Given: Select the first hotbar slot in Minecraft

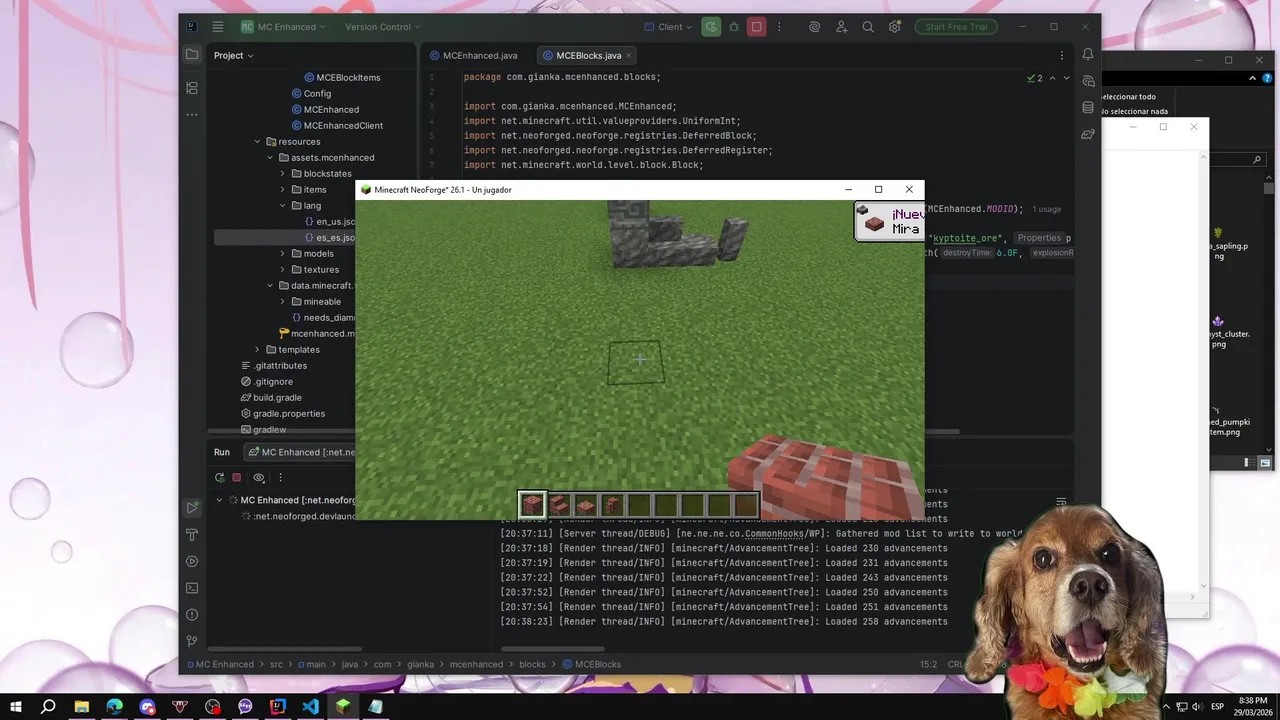Looking at the screenshot, I should point(532,504).
